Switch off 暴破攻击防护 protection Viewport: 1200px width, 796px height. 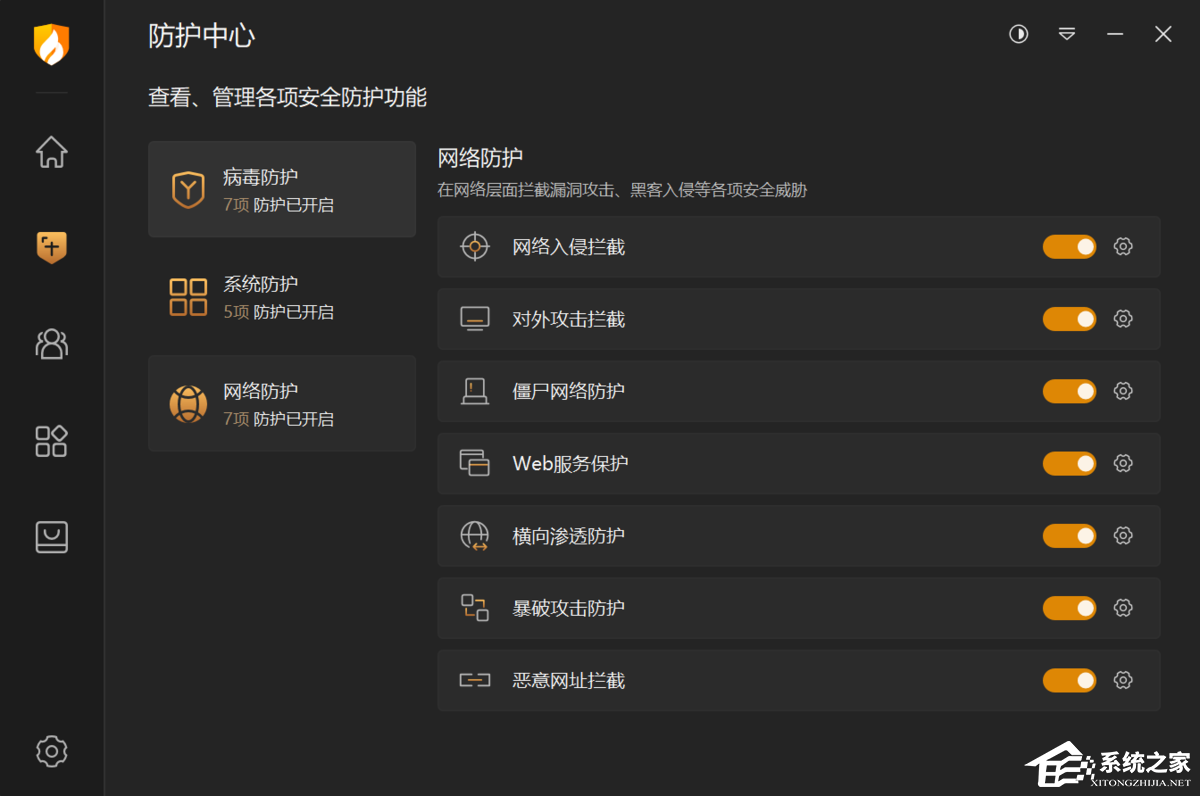(1069, 608)
